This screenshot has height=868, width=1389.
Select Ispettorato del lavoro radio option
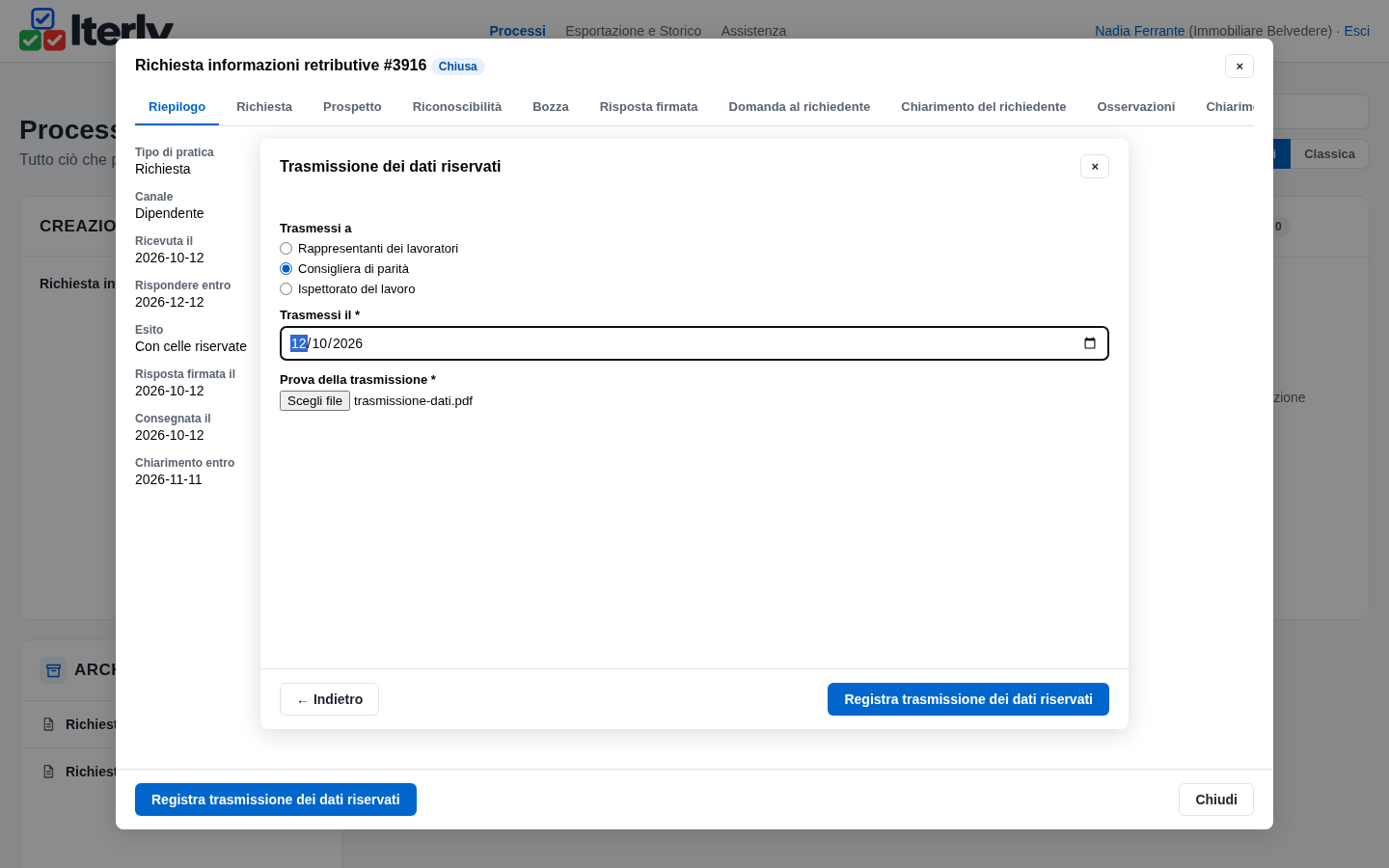click(x=286, y=289)
